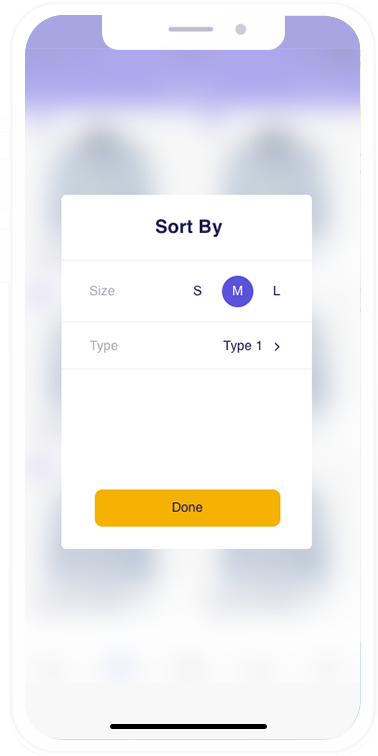Tap the speaker grille in the notch
378x756 pixels.
click(190, 29)
